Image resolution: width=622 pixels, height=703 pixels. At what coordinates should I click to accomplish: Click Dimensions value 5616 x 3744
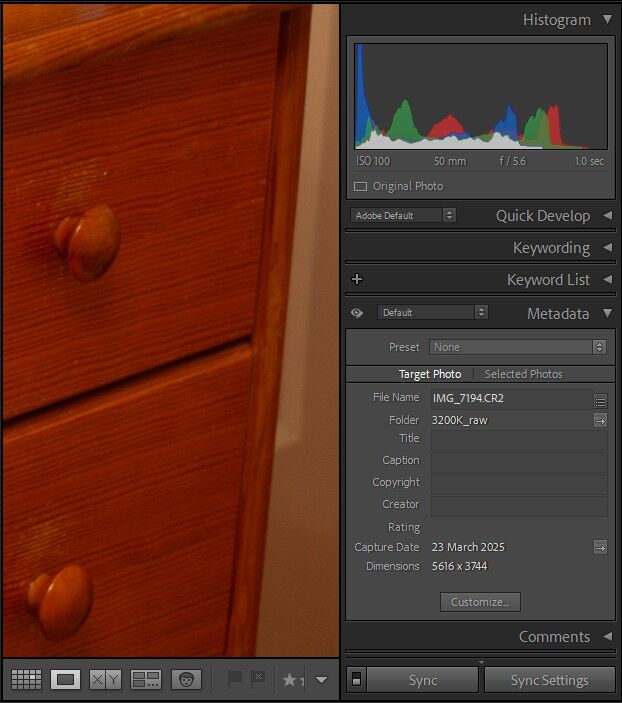(459, 566)
